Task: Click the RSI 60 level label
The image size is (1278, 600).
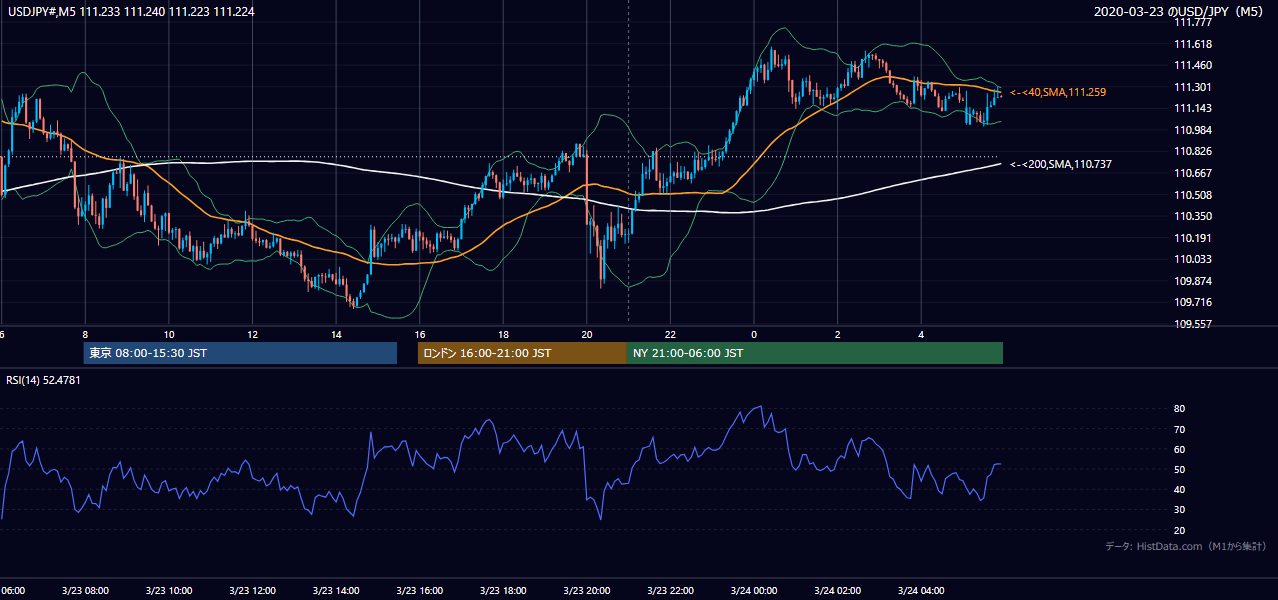Action: 1179,450
